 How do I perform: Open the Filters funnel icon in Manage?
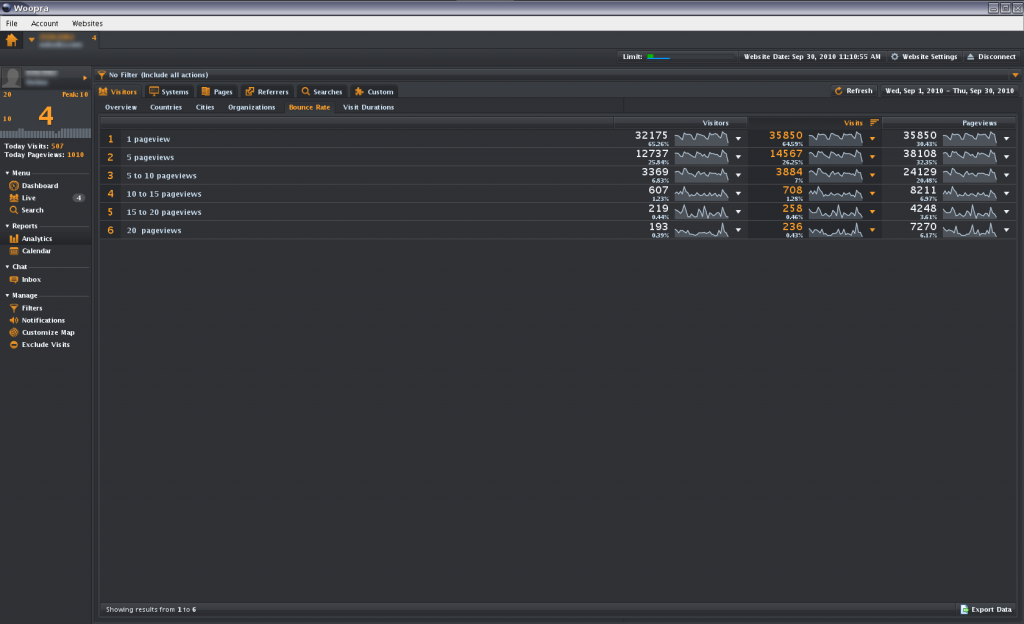click(14, 308)
